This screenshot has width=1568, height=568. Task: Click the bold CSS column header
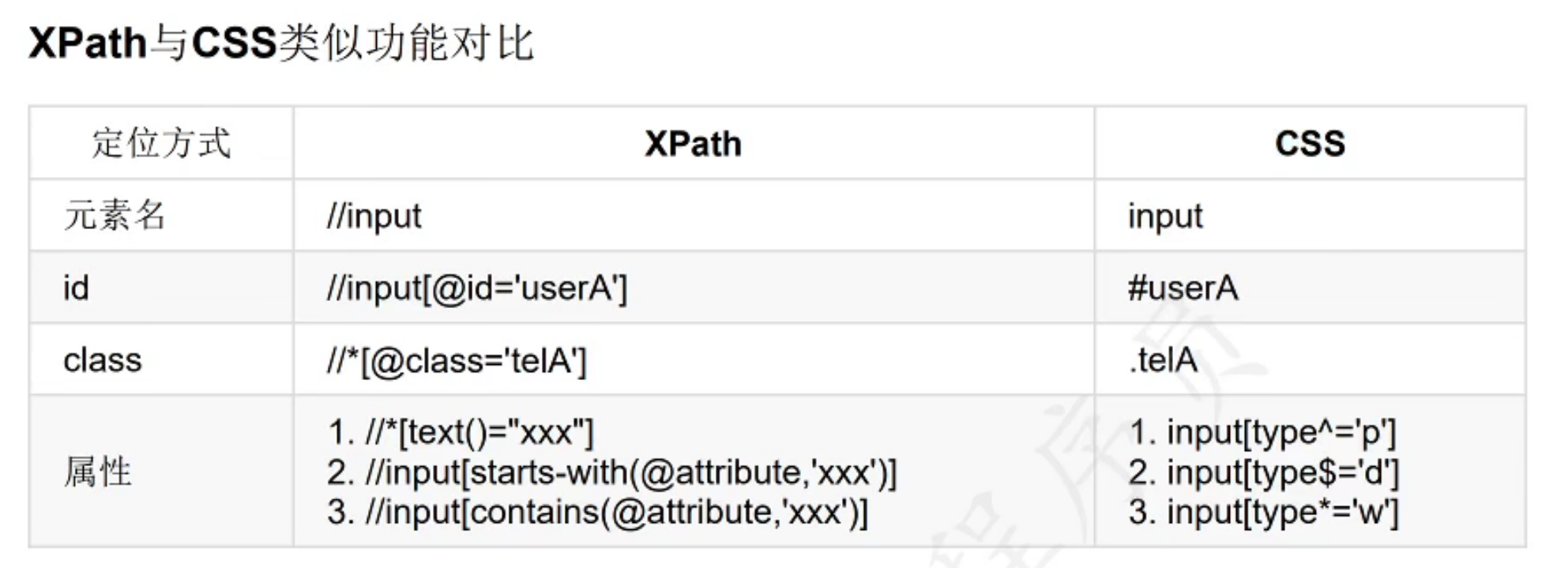[x=1309, y=144]
